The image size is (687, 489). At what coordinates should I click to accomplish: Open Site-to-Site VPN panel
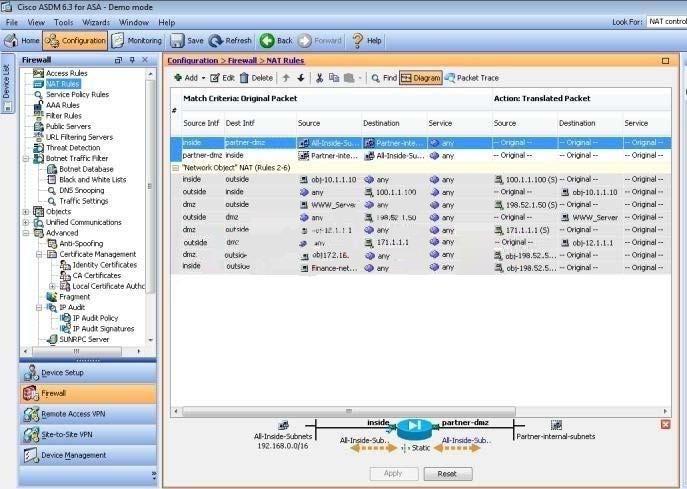pos(88,435)
